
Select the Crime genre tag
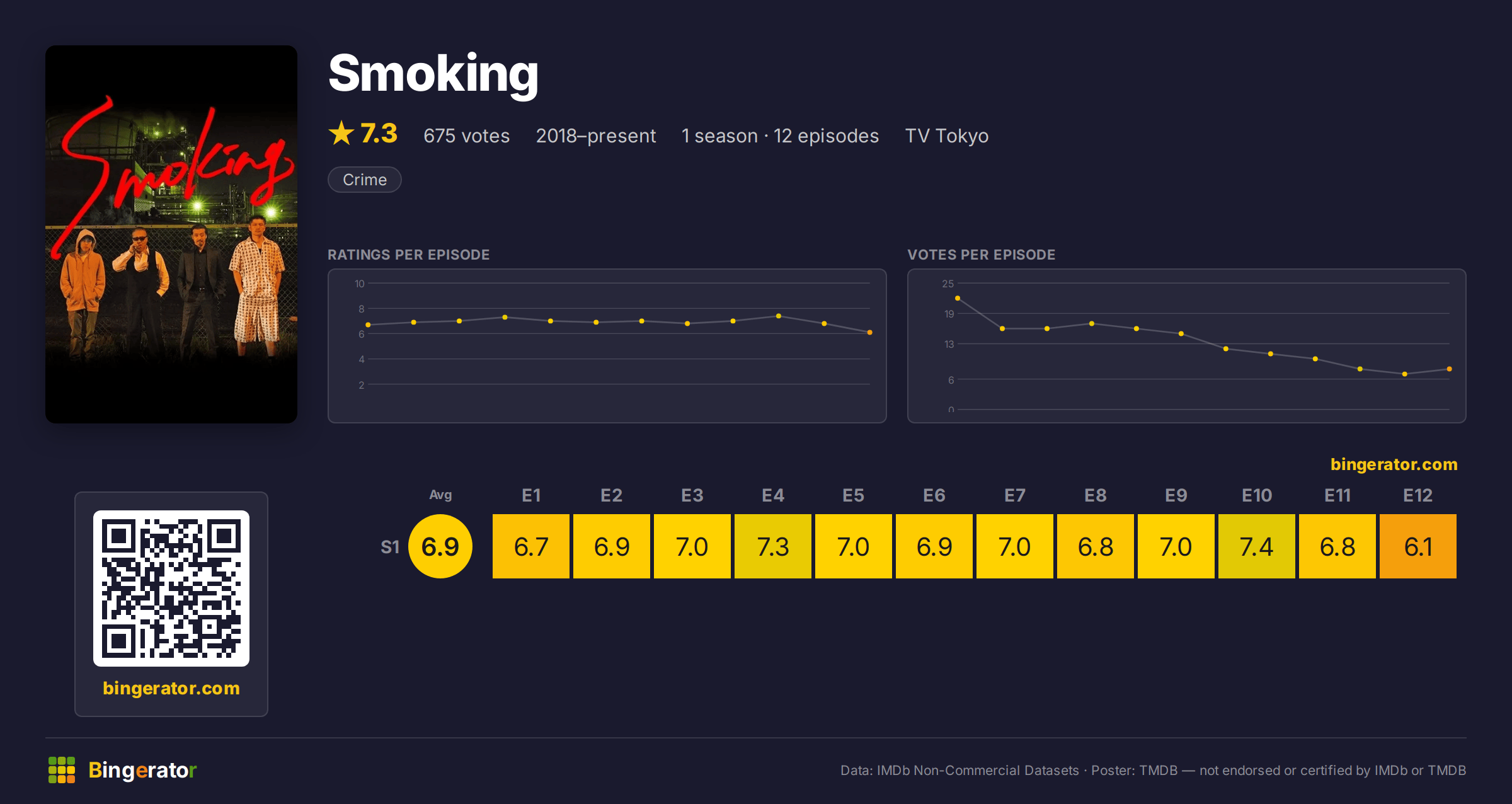[x=365, y=180]
